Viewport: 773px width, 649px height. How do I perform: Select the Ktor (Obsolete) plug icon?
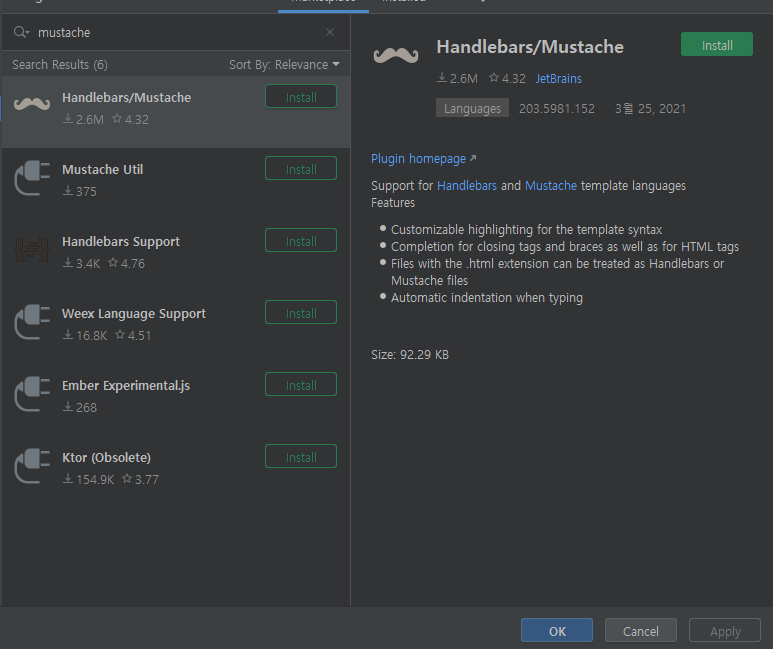click(32, 466)
